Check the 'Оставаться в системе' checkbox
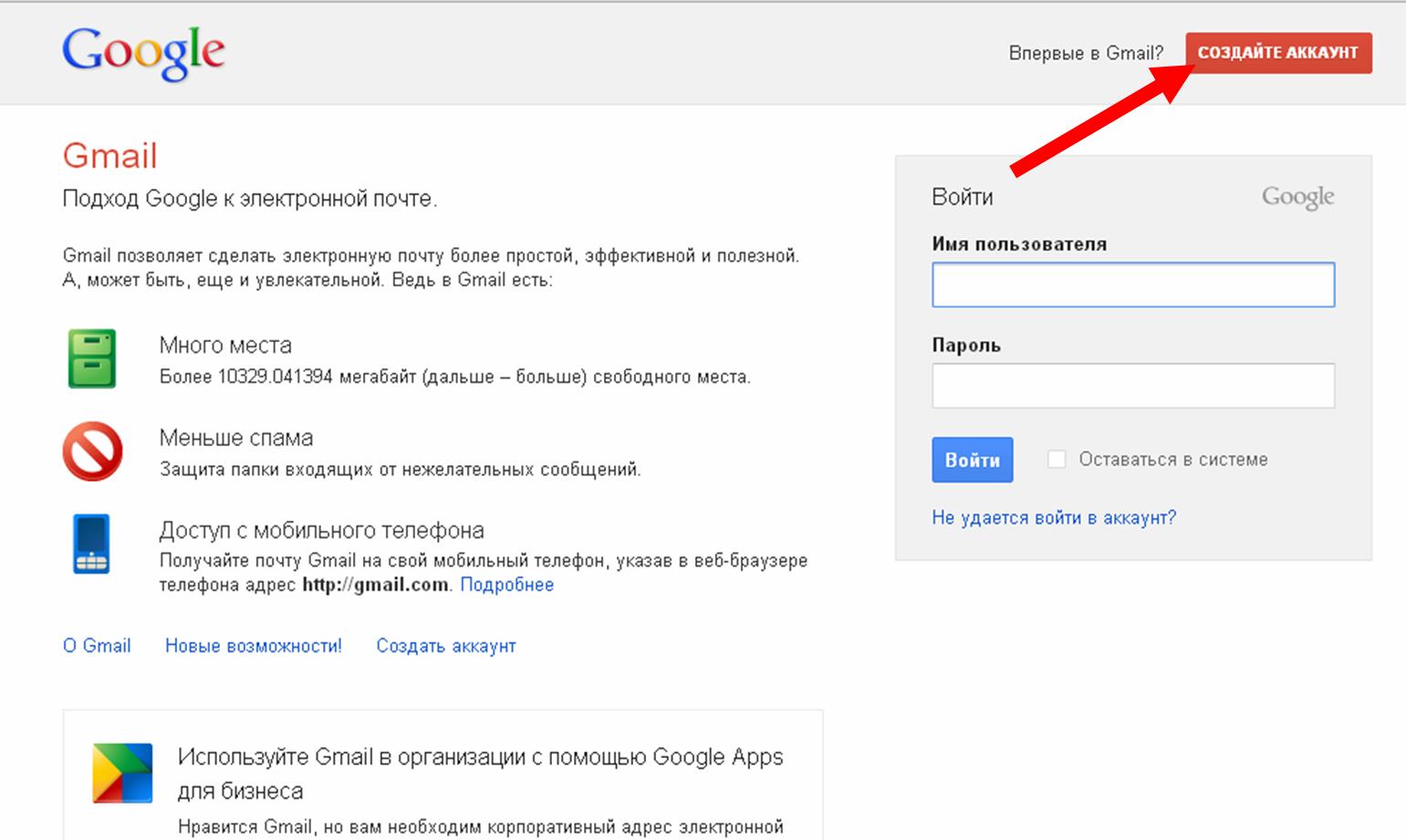 coord(1057,459)
